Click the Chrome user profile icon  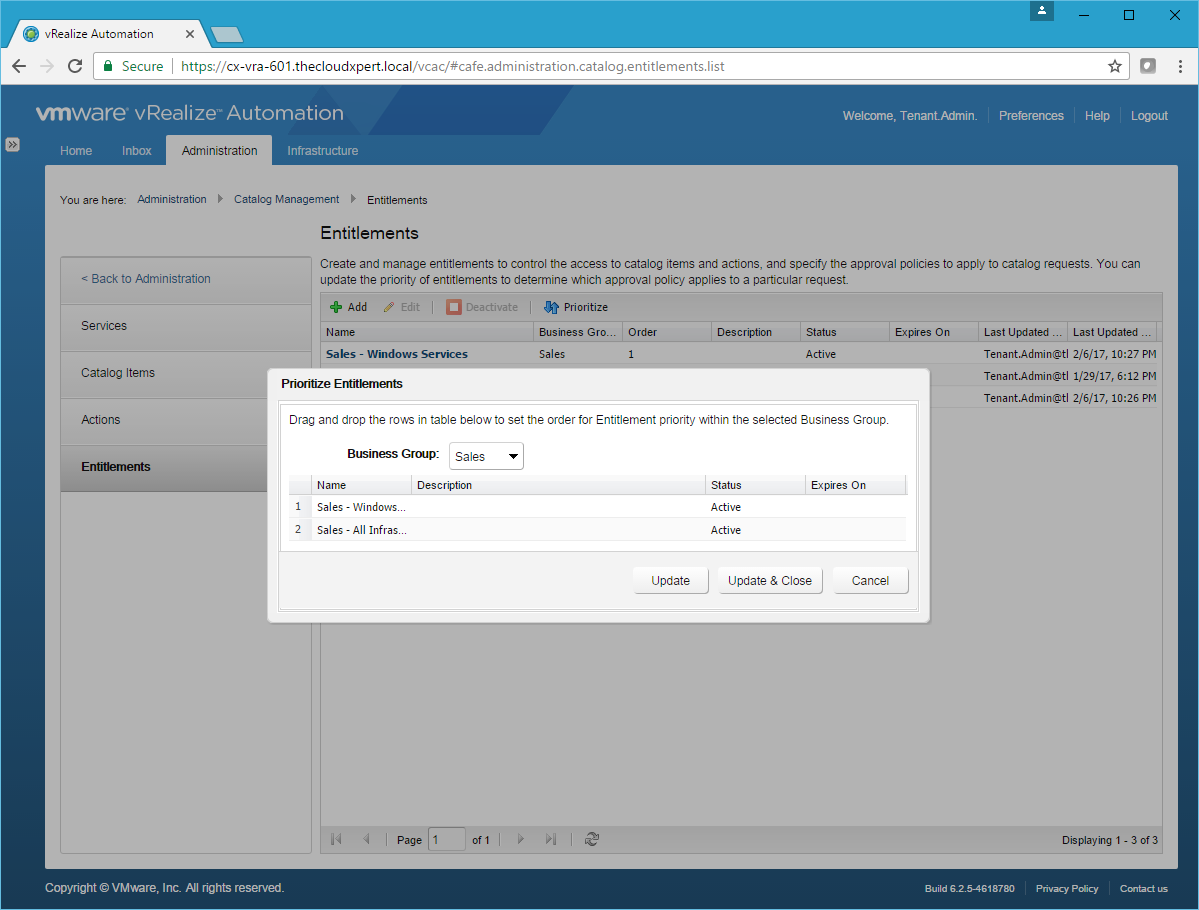(1043, 11)
